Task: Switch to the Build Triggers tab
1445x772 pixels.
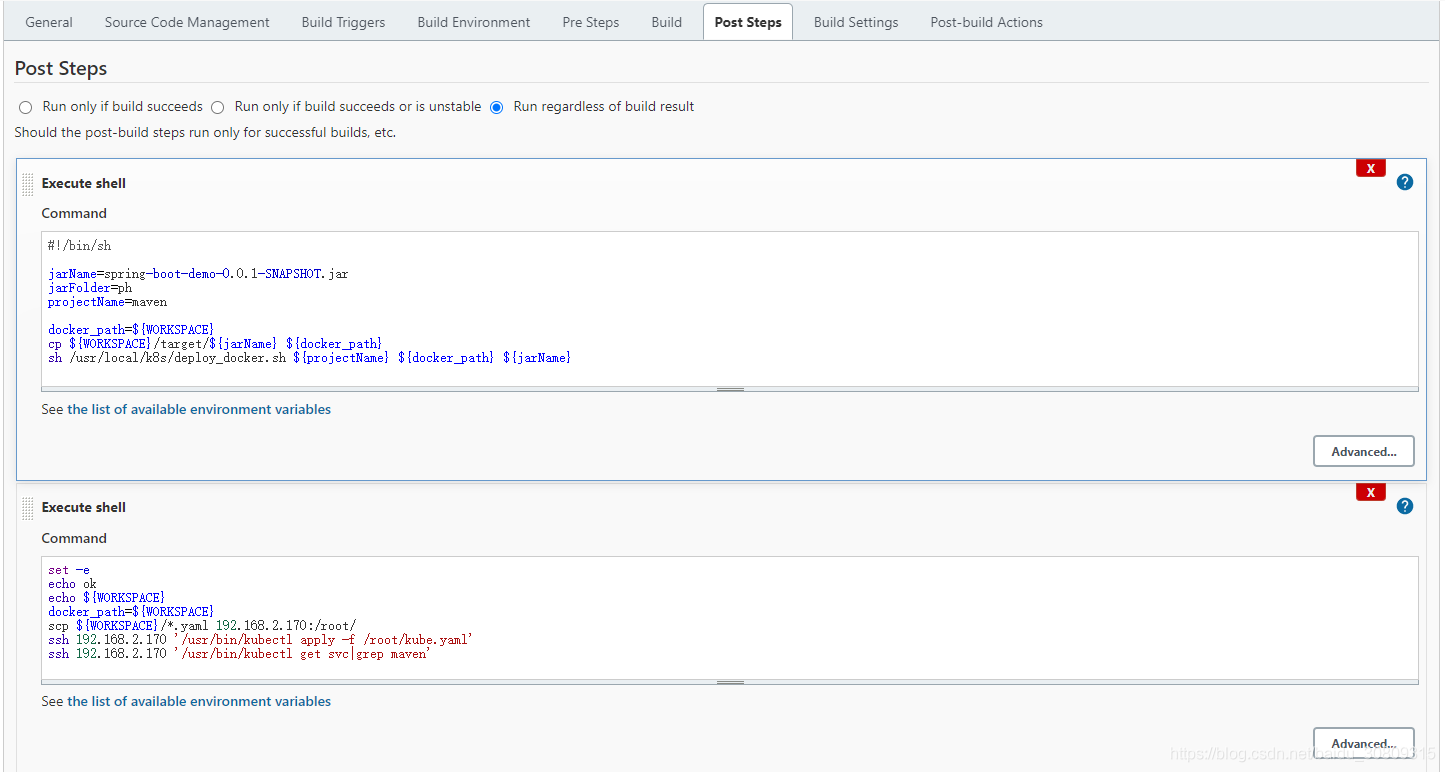Action: coord(343,21)
